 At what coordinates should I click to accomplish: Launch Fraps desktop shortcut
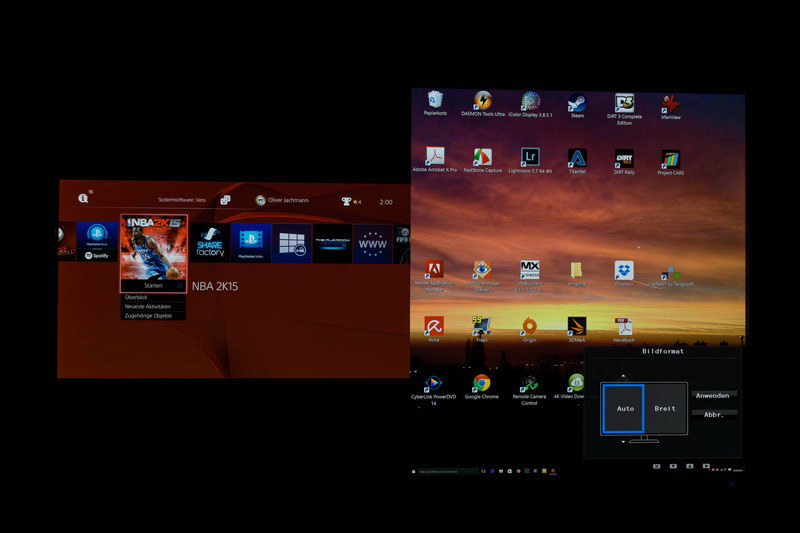pos(481,329)
